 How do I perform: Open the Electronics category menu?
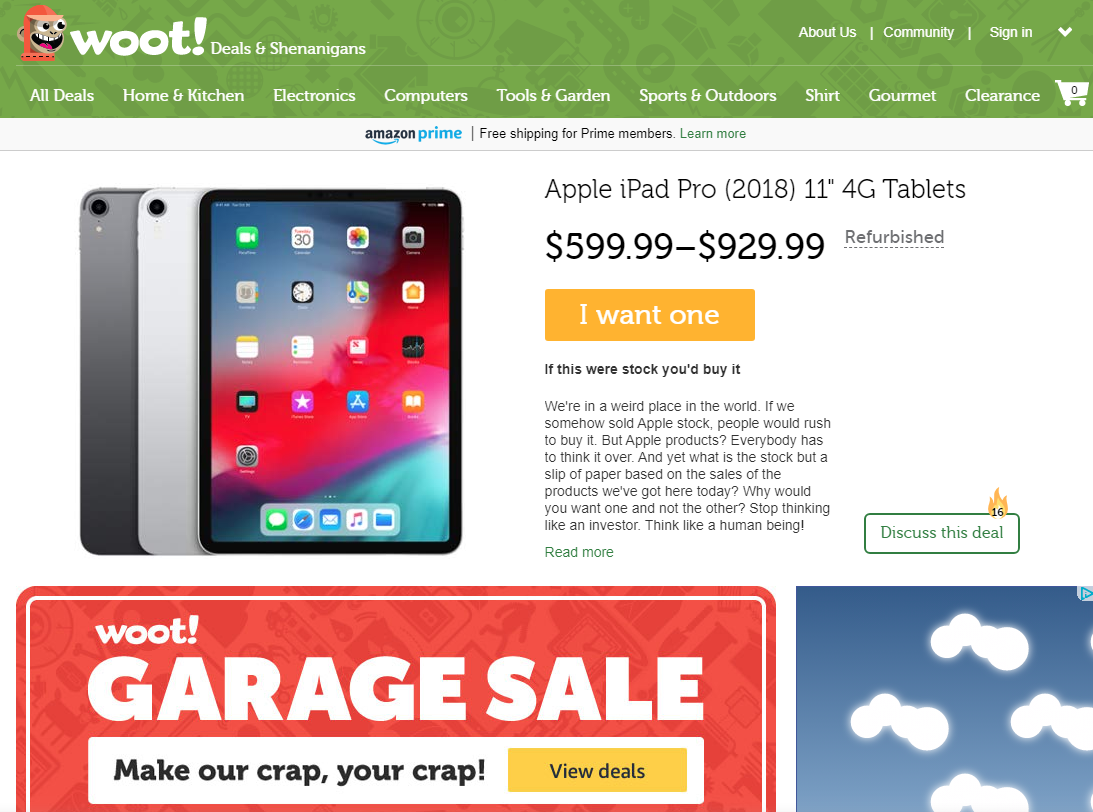point(314,95)
